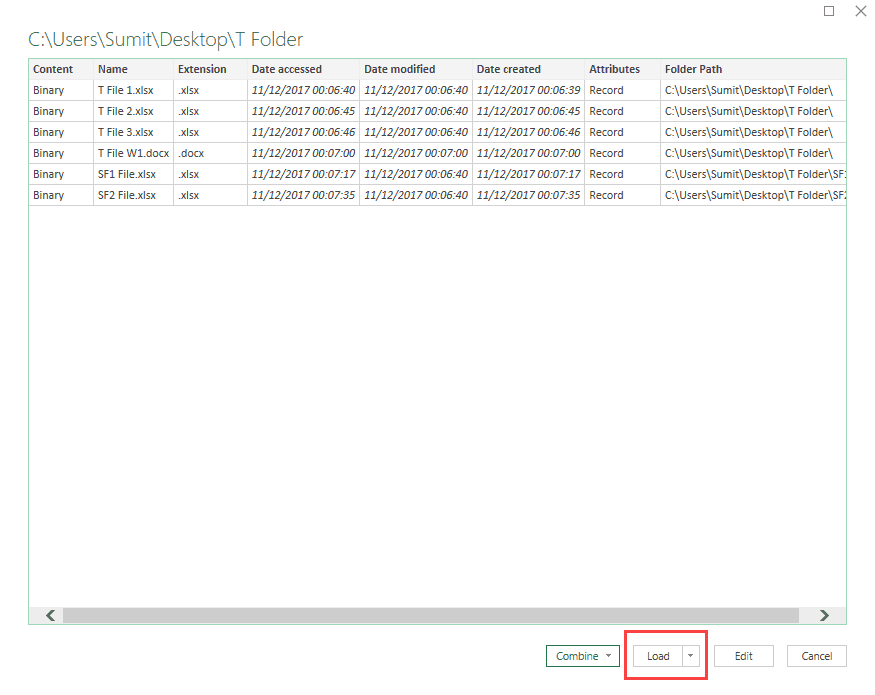Image resolution: width=875 pixels, height=695 pixels.
Task: Cancel the folder preview dialog
Action: pos(816,655)
